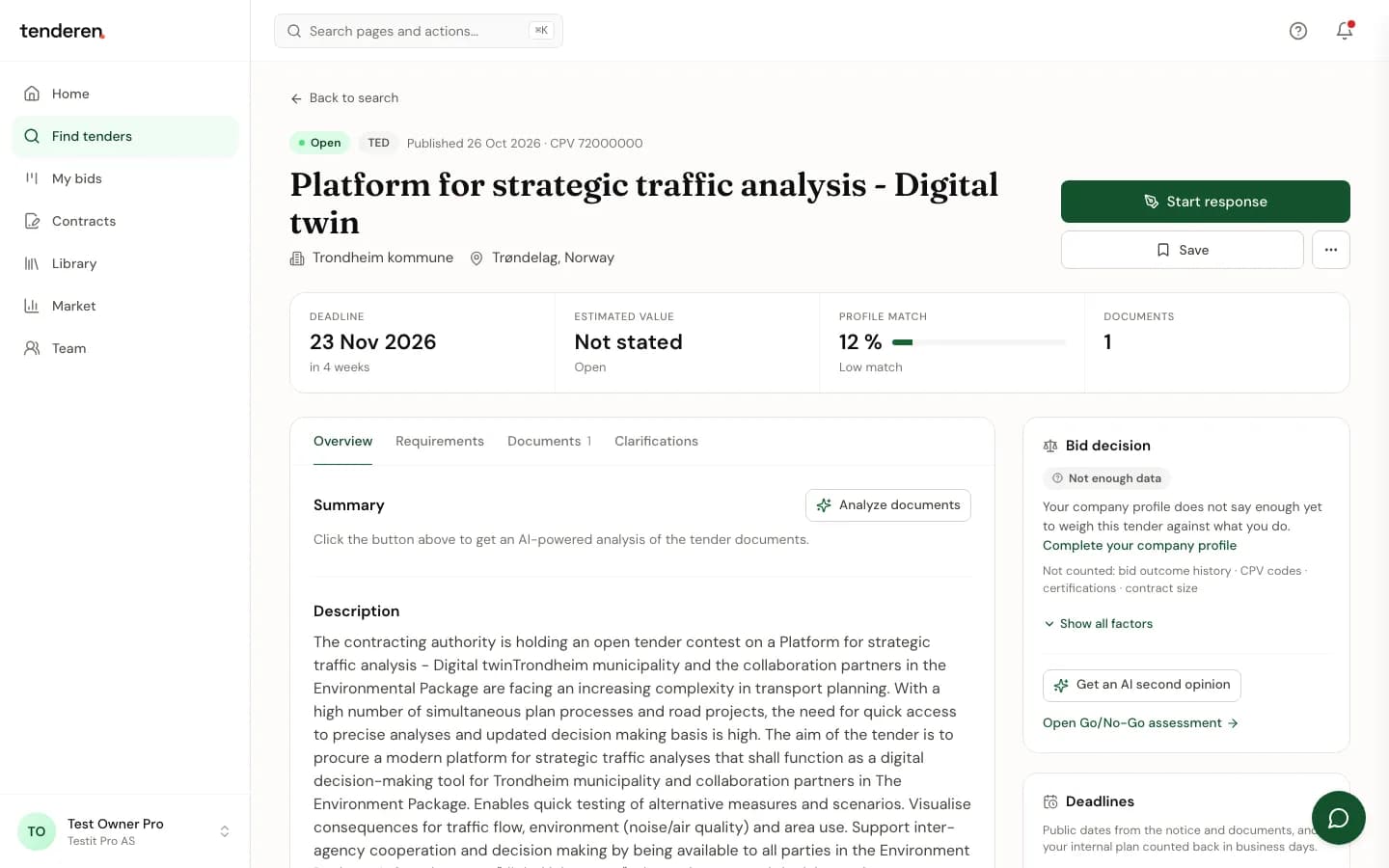Click the tenderen logo
Screen dimensions: 1389x868
pyautogui.click(x=63, y=31)
